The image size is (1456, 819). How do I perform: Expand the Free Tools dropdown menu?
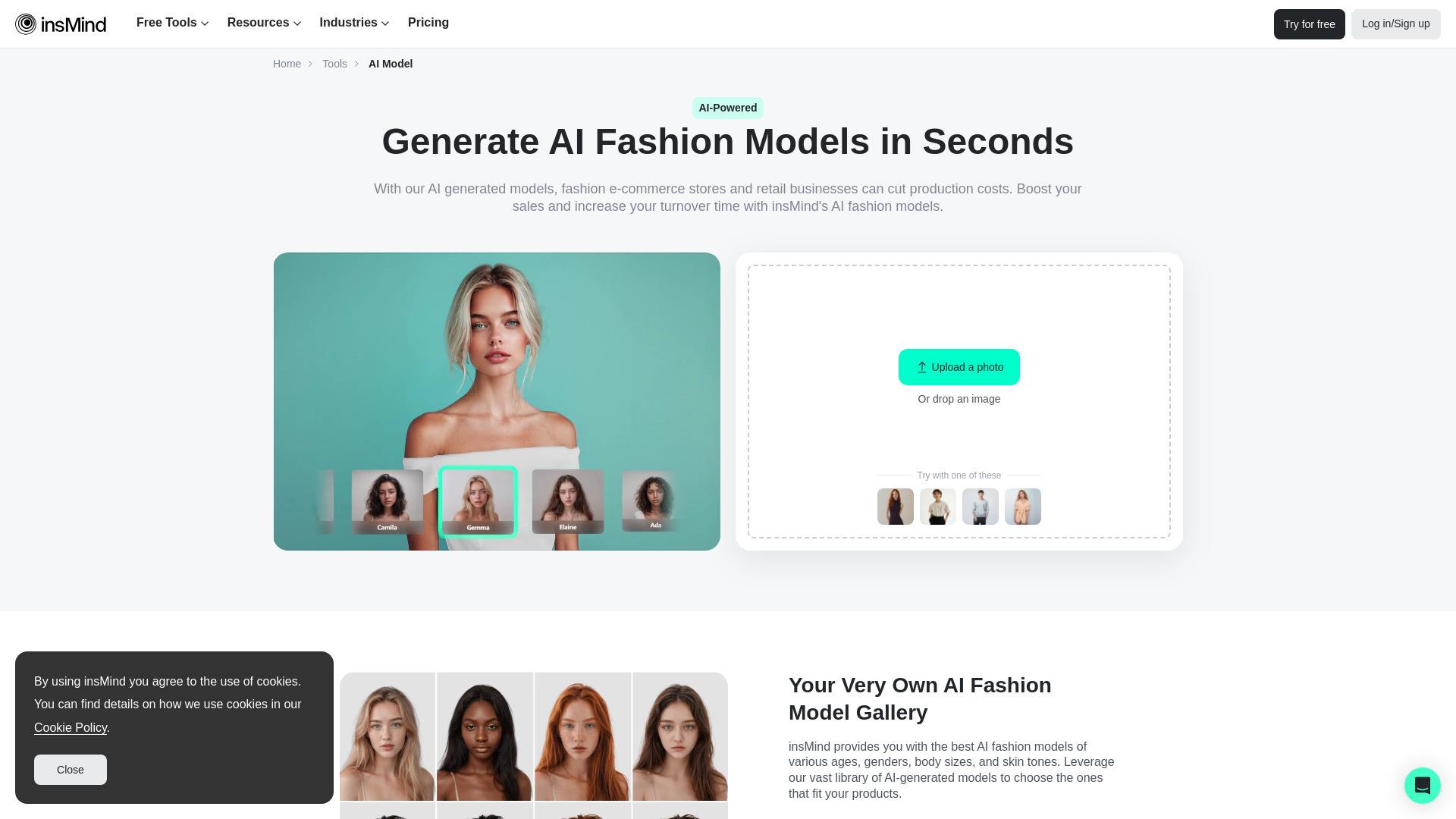point(173,23)
